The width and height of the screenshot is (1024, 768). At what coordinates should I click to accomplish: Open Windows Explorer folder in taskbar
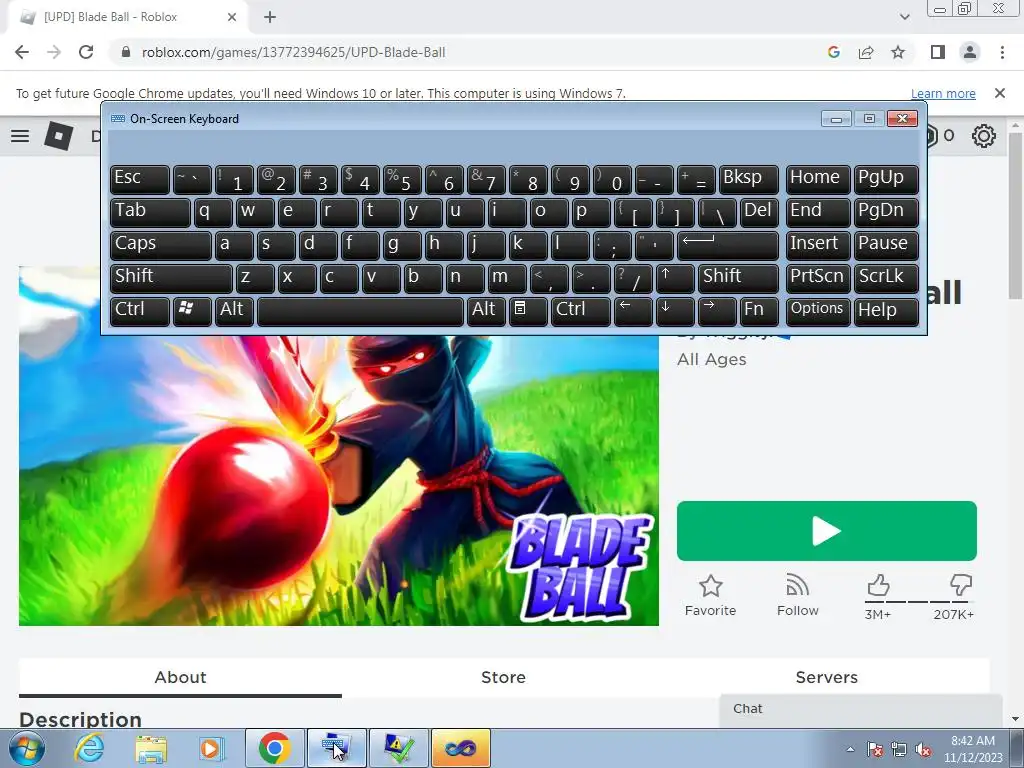[150, 748]
